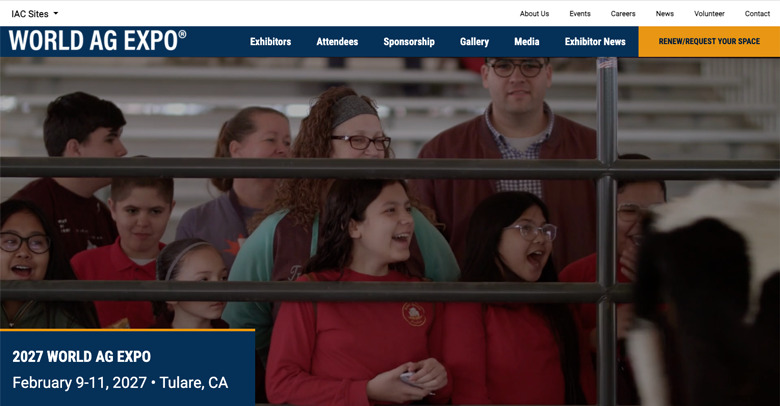Image resolution: width=780 pixels, height=406 pixels.
Task: Open the About Us page
Action: point(534,13)
